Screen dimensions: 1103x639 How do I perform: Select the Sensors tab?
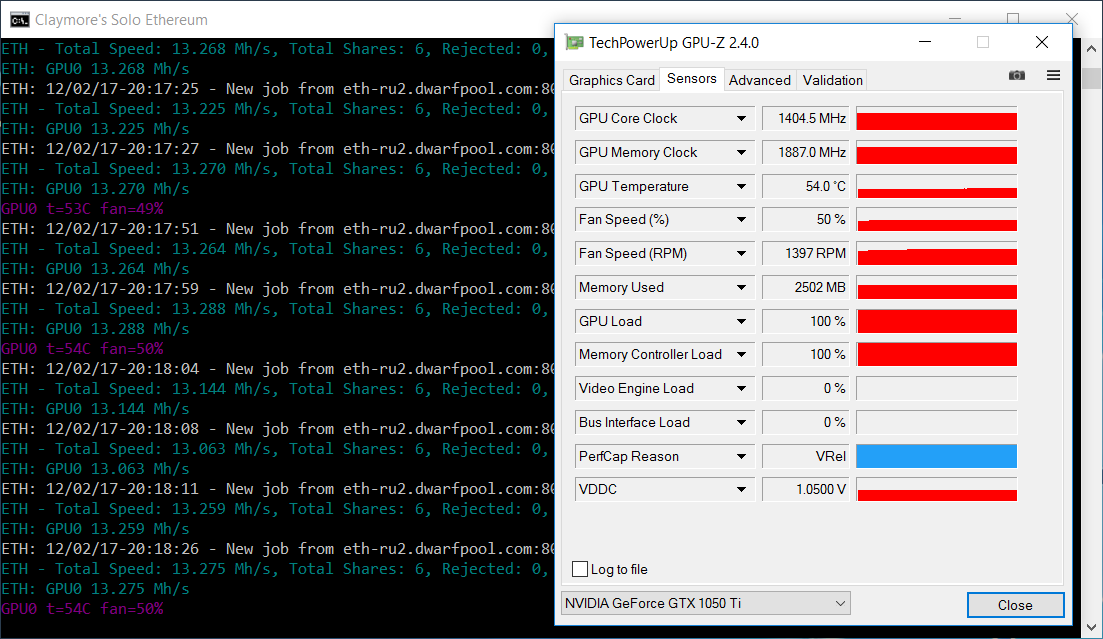691,79
